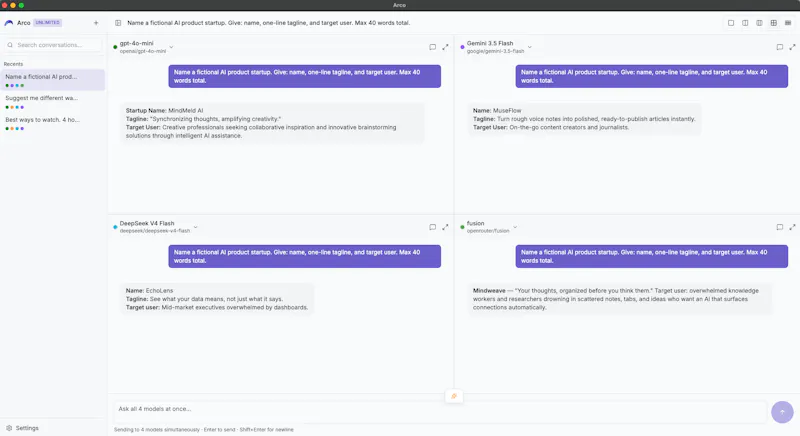Click the 'Recents' section label
The image size is (800, 436).
click(x=13, y=64)
